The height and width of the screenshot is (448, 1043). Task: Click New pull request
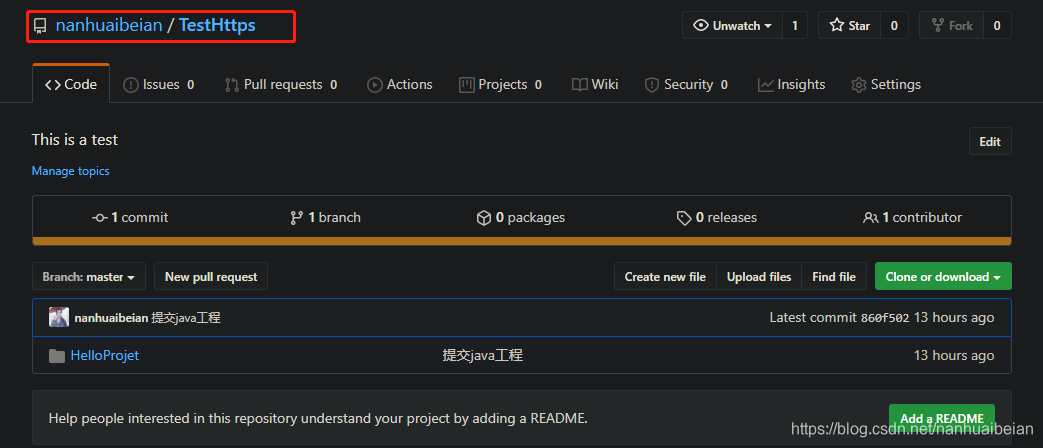click(211, 277)
